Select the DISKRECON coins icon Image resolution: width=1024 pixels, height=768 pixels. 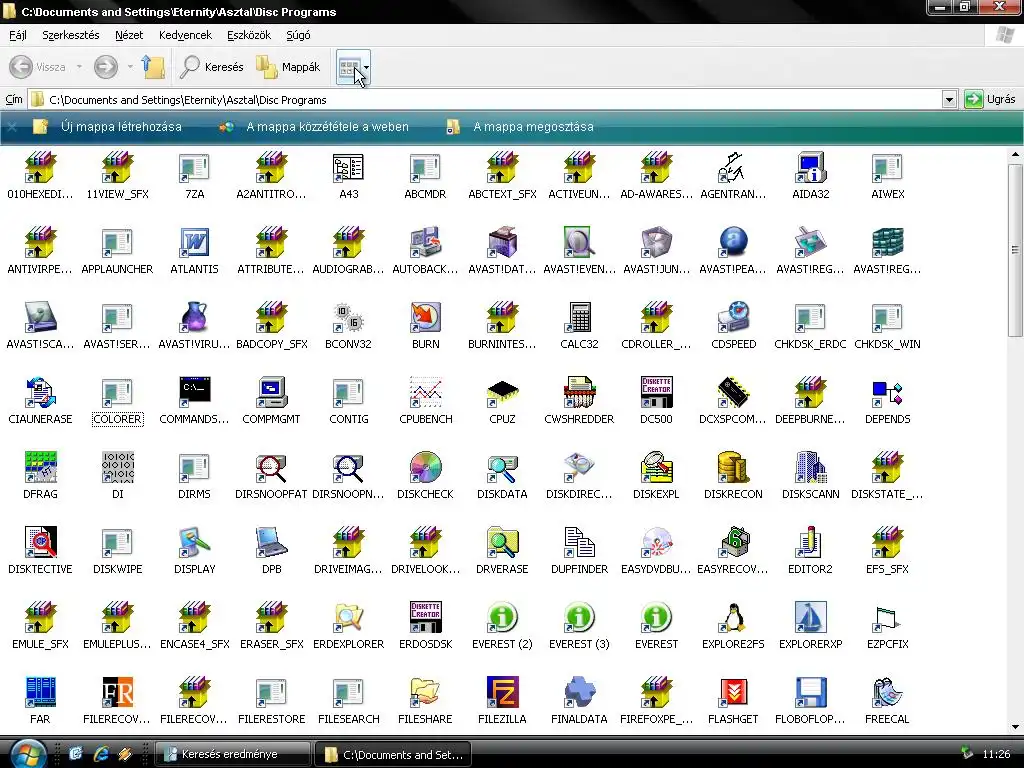[x=733, y=468]
